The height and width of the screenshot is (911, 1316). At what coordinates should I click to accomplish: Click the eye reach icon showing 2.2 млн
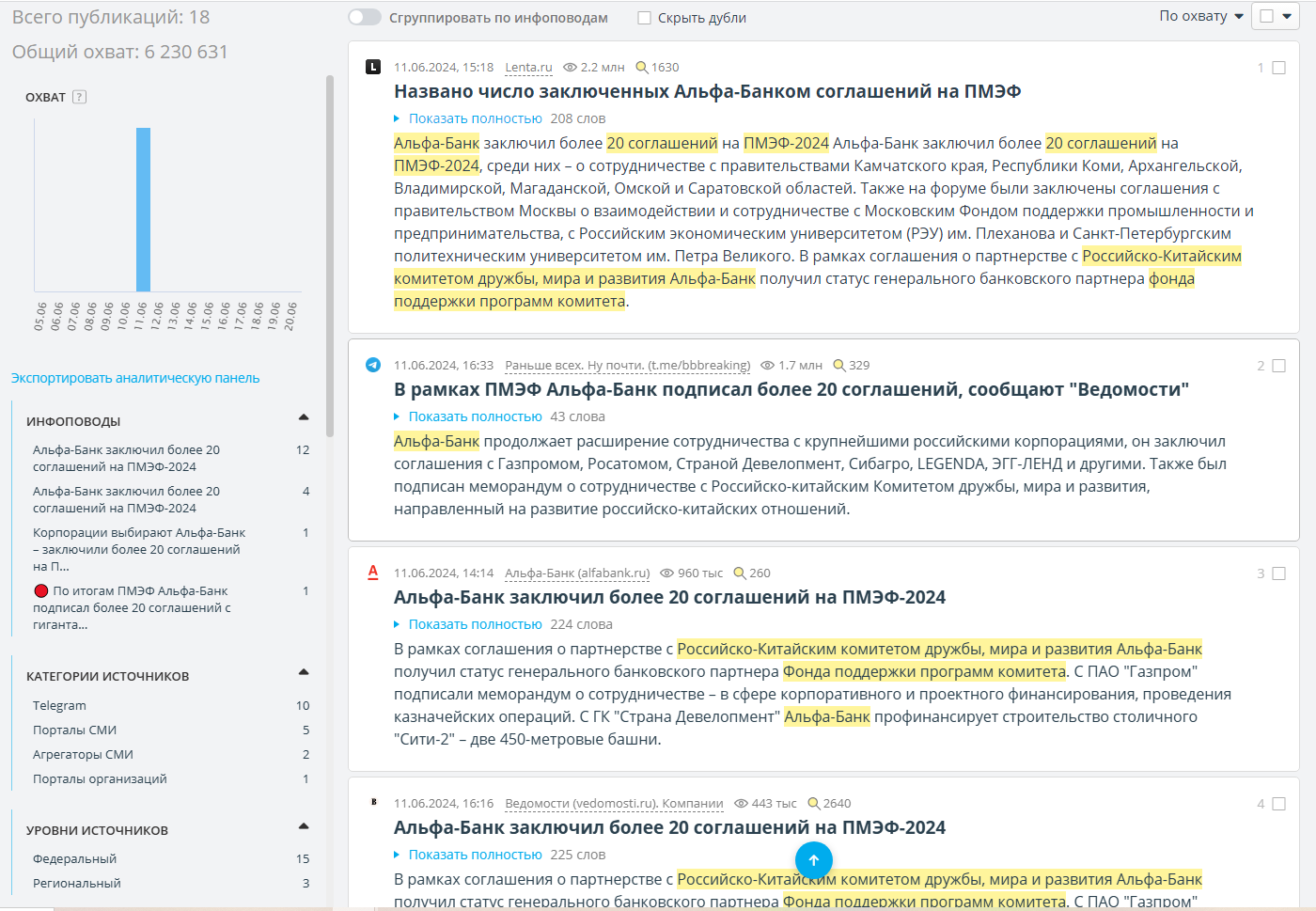(x=570, y=68)
